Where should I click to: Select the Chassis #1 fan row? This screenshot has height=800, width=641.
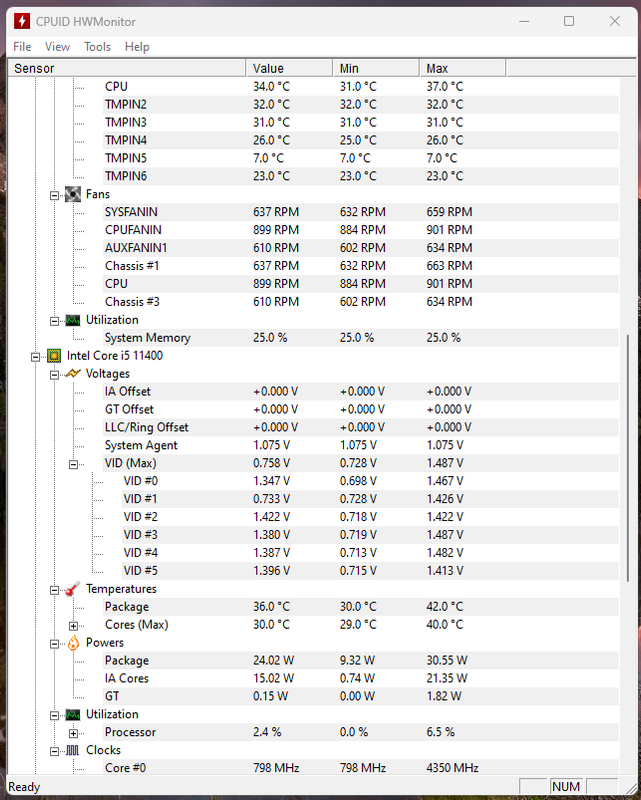[361, 266]
